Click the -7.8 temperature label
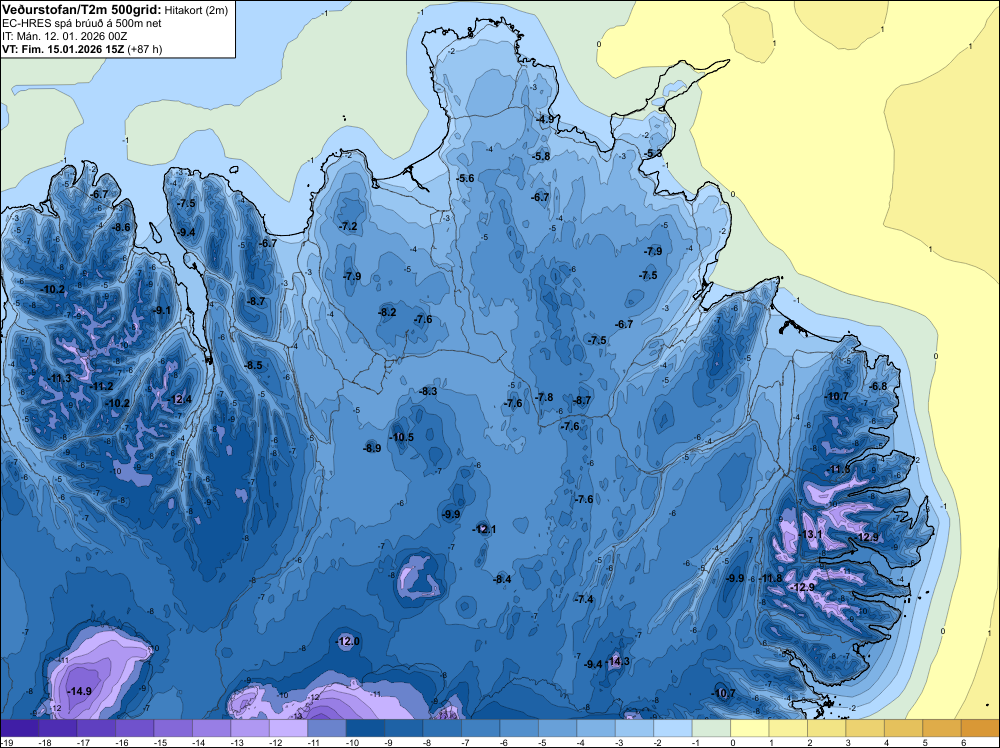The image size is (1000, 748). [x=544, y=397]
